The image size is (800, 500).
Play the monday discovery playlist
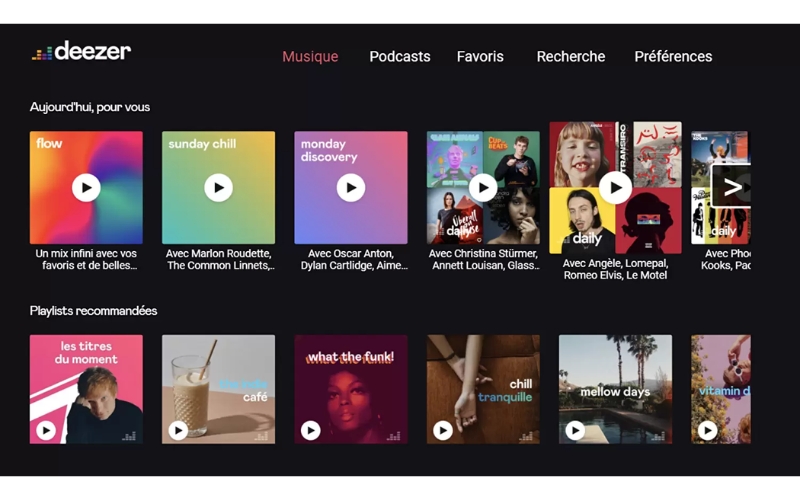pyautogui.click(x=351, y=188)
